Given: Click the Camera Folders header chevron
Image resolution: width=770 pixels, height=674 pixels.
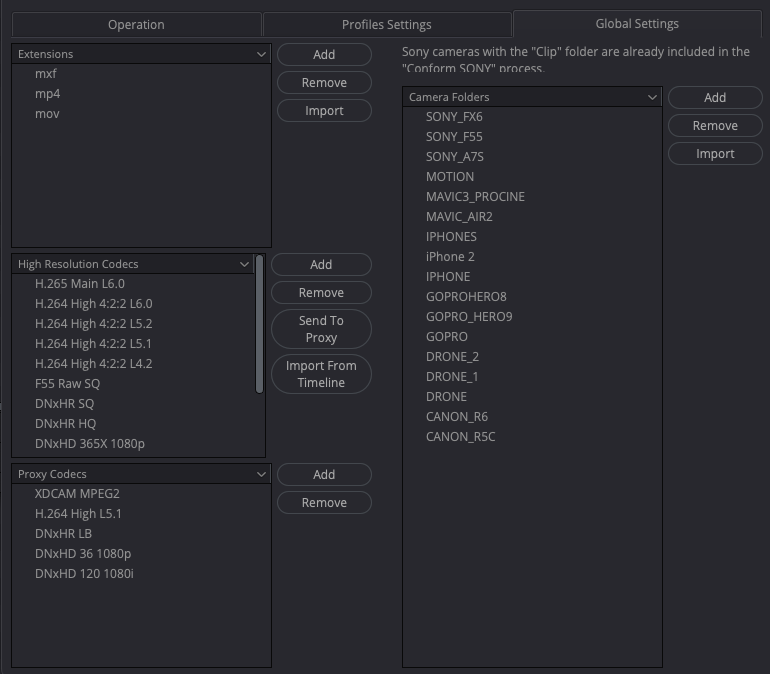Looking at the screenshot, I should pyautogui.click(x=652, y=97).
